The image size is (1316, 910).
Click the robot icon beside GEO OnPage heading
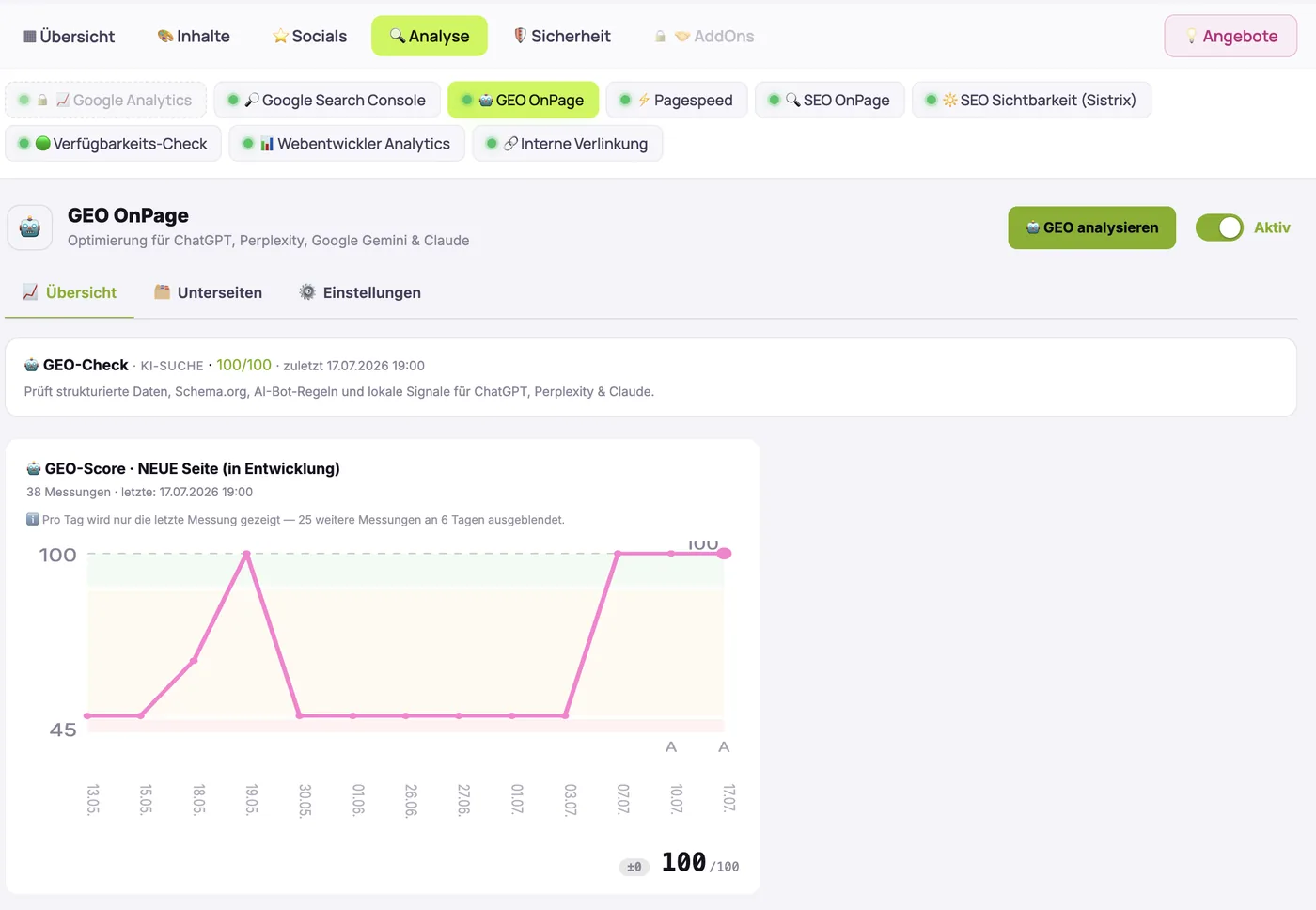tap(30, 227)
